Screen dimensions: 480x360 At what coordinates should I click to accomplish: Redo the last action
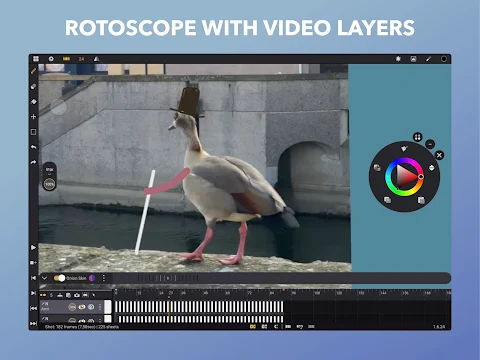tap(33, 162)
